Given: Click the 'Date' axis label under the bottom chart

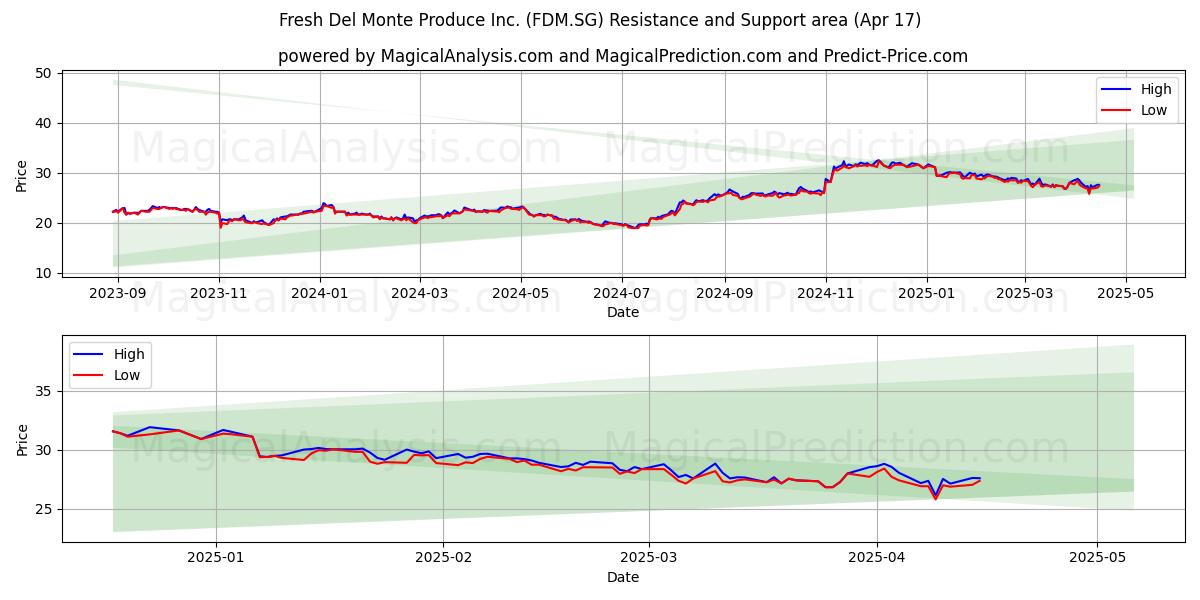Looking at the screenshot, I should click(622, 577).
